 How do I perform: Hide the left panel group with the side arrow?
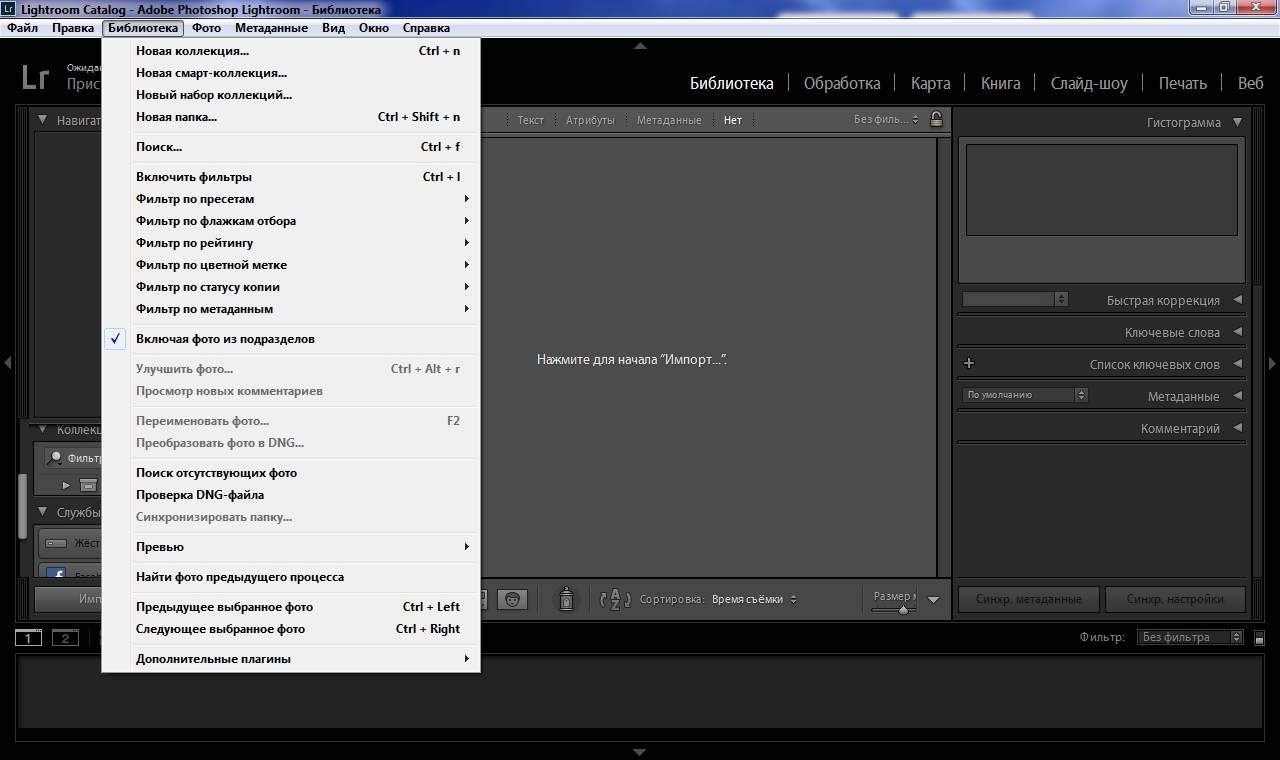(x=7, y=363)
